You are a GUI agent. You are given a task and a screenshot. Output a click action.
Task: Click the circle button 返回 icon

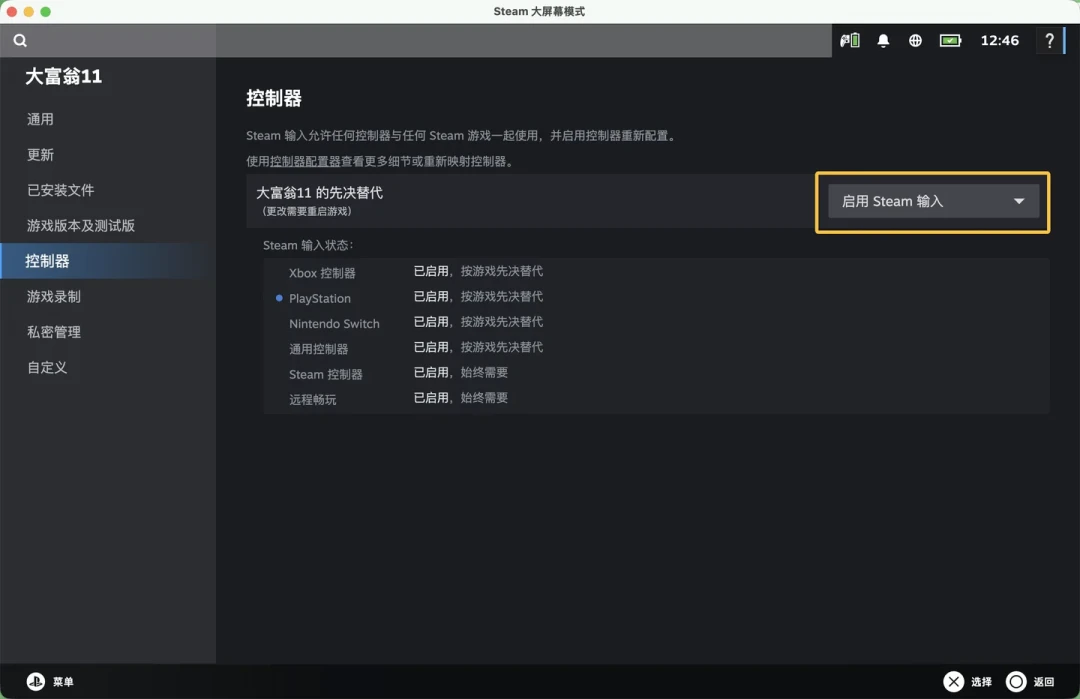coord(1016,681)
